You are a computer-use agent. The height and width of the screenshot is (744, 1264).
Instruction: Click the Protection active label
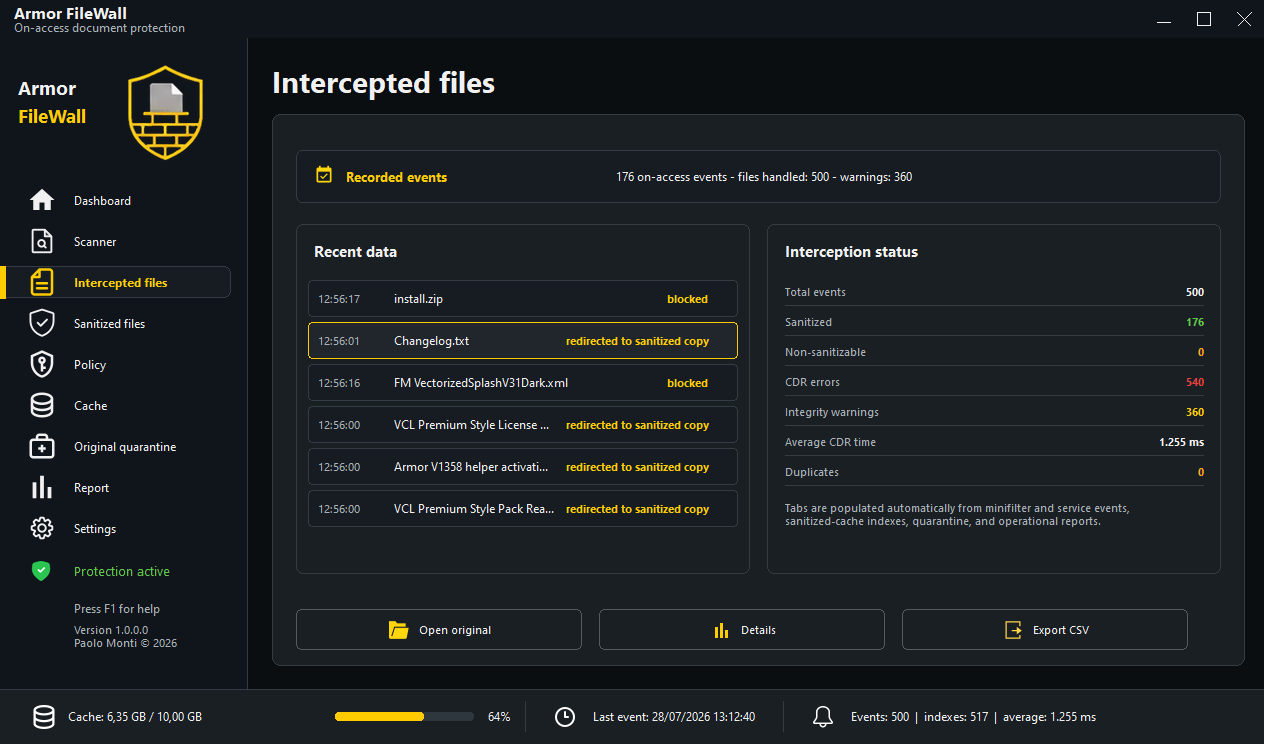point(122,572)
